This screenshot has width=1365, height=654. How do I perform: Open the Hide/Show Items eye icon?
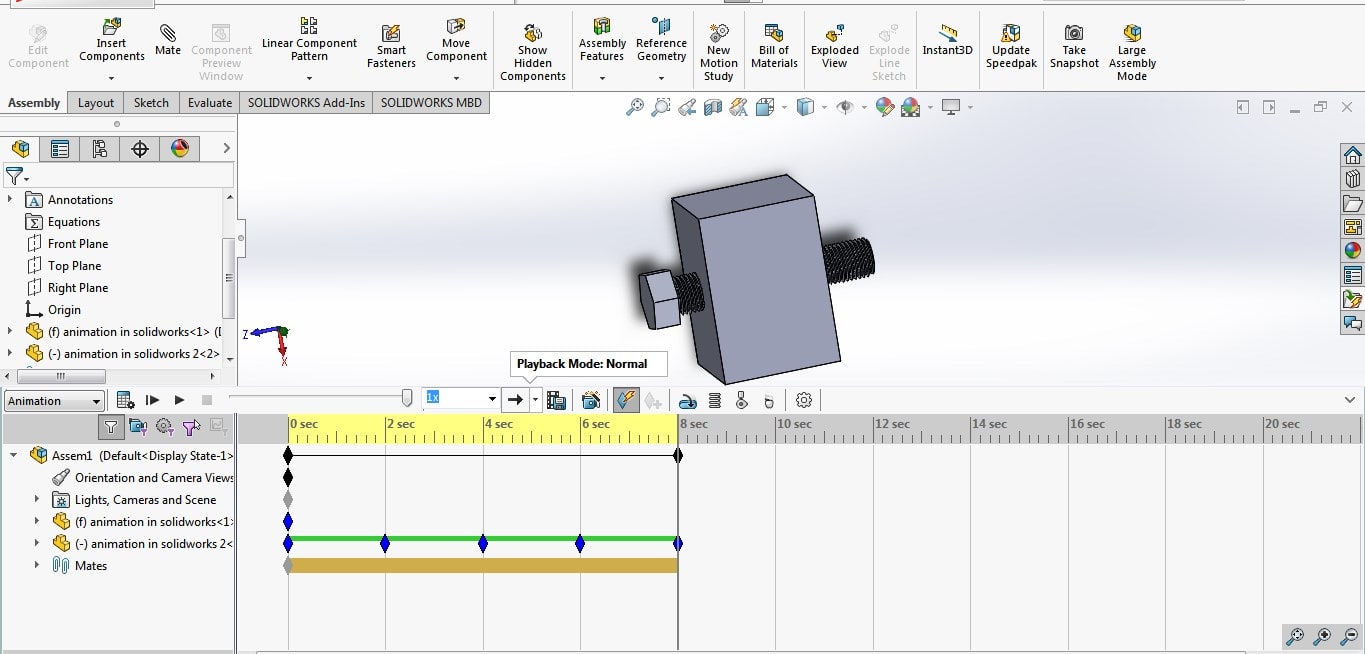tap(845, 107)
